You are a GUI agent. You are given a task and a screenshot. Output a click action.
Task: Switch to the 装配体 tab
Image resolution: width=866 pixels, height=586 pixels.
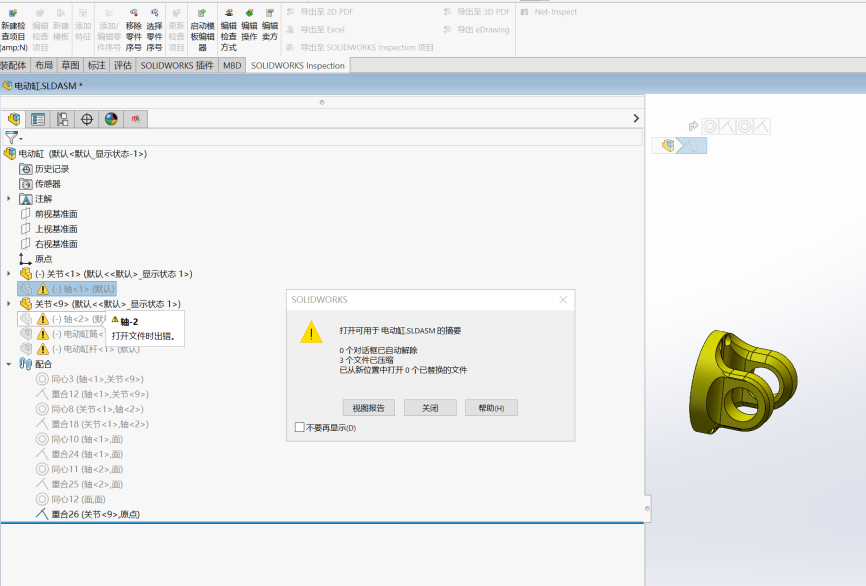13,65
